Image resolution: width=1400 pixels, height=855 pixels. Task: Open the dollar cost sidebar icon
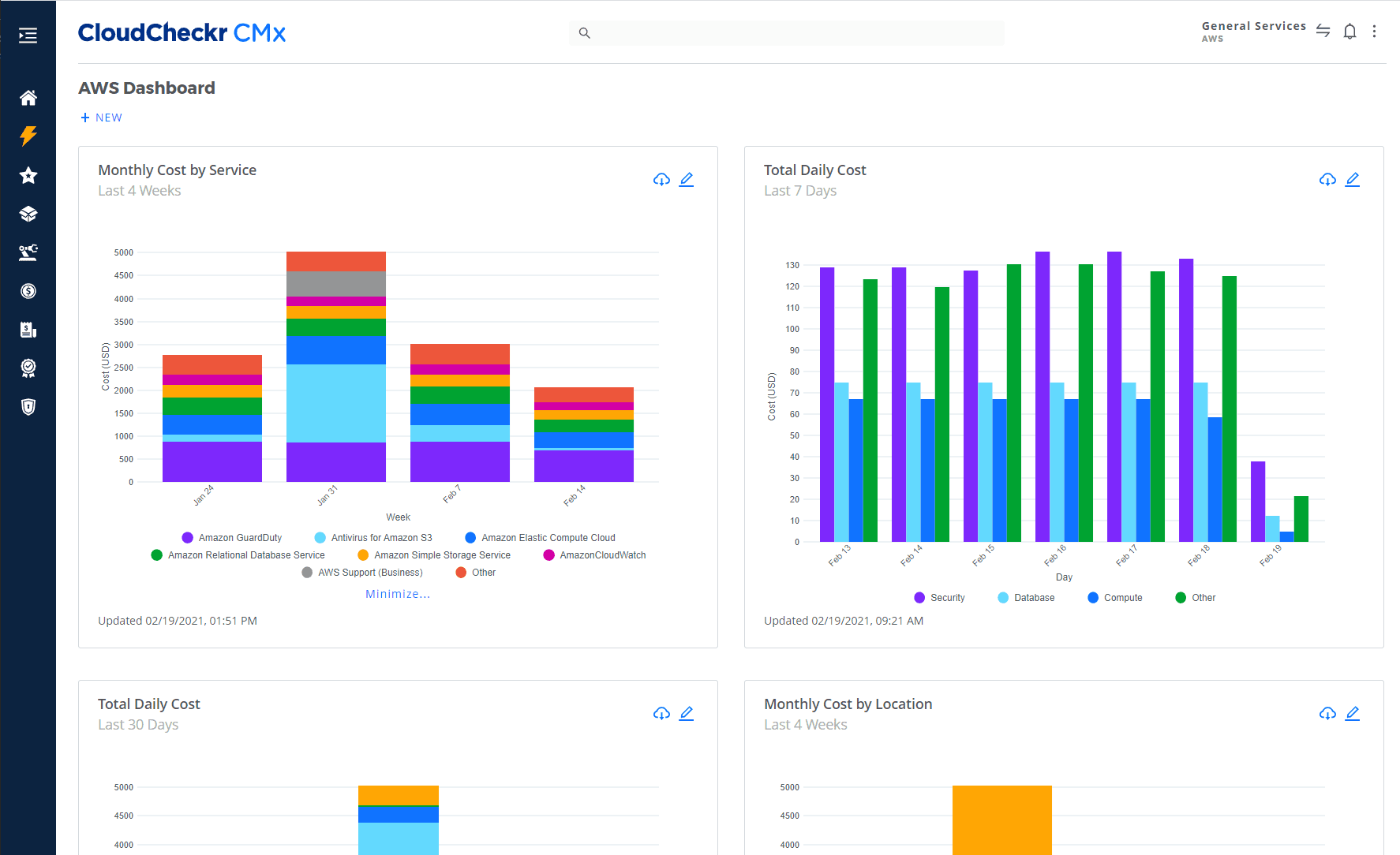click(28, 291)
